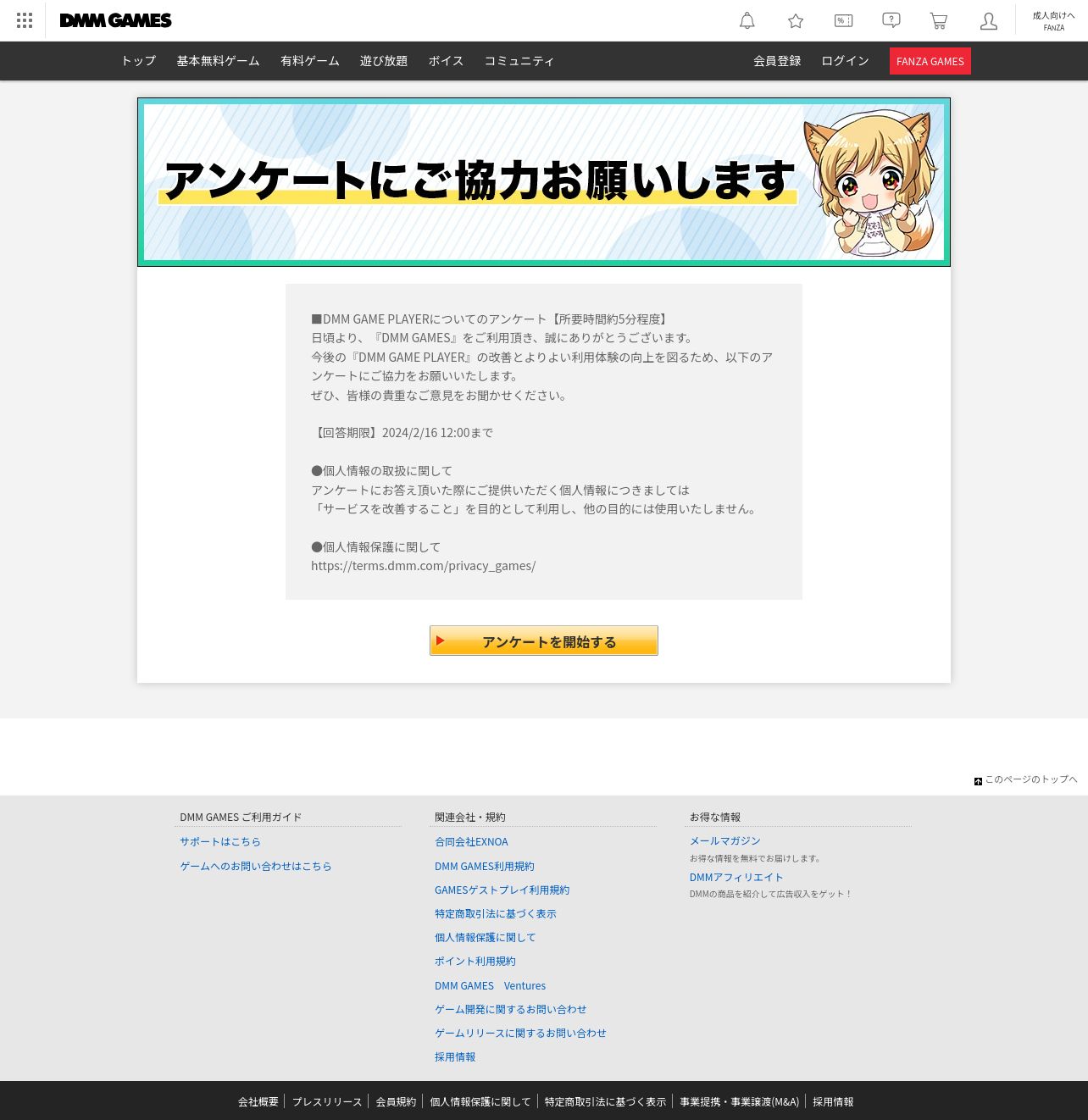
Task: Open ボイス menu item
Action: pyautogui.click(x=446, y=61)
